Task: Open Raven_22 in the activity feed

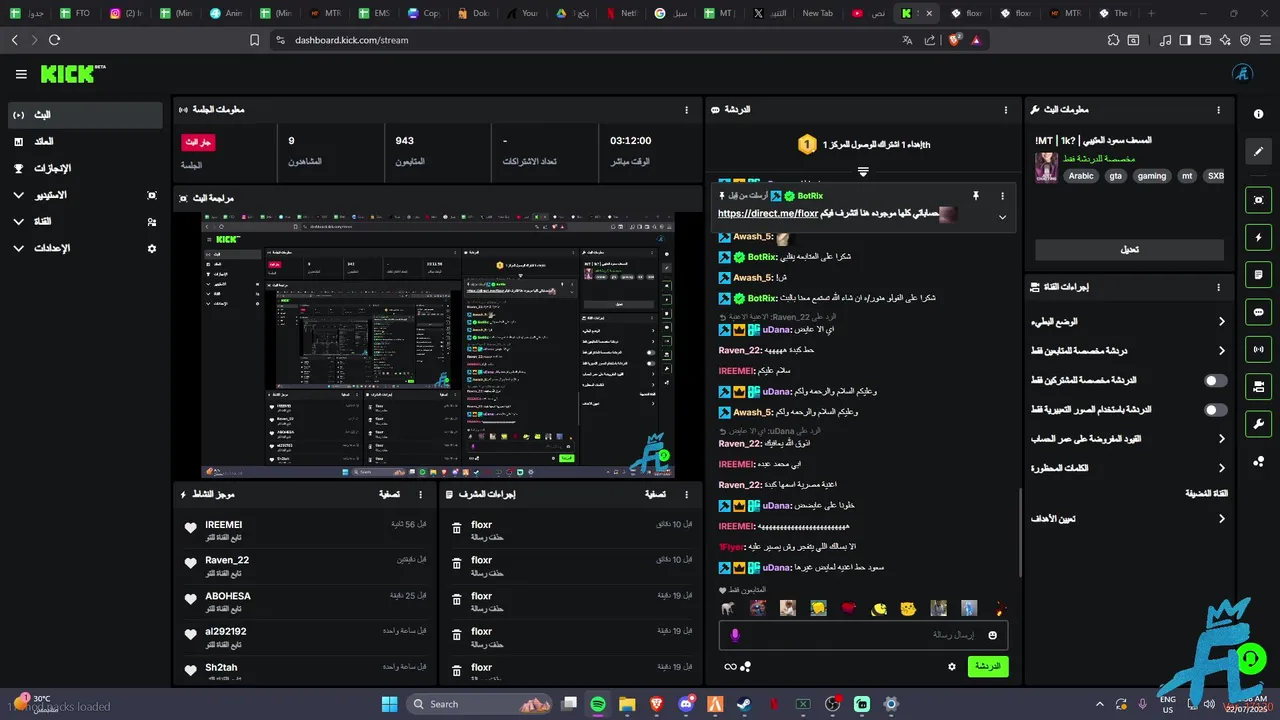Action: point(227,560)
